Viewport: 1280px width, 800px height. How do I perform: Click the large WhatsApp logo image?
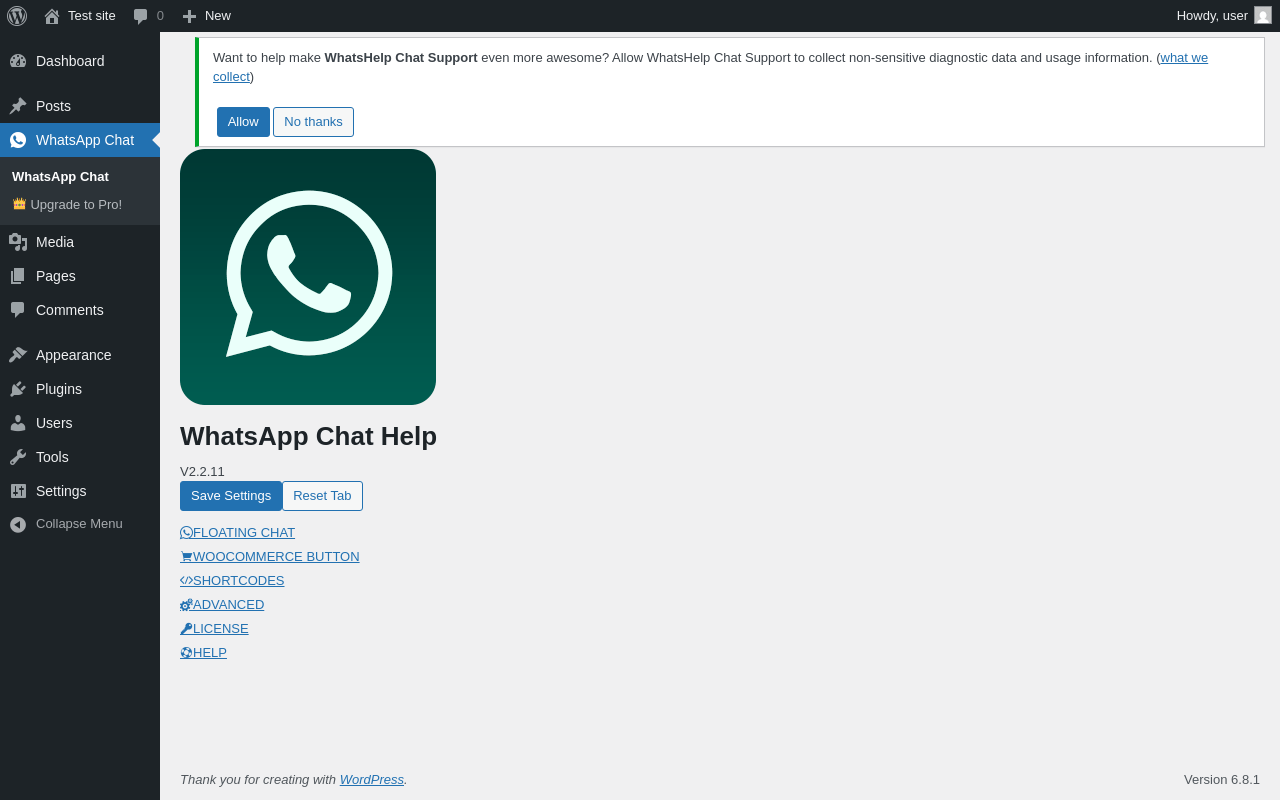pos(308,277)
